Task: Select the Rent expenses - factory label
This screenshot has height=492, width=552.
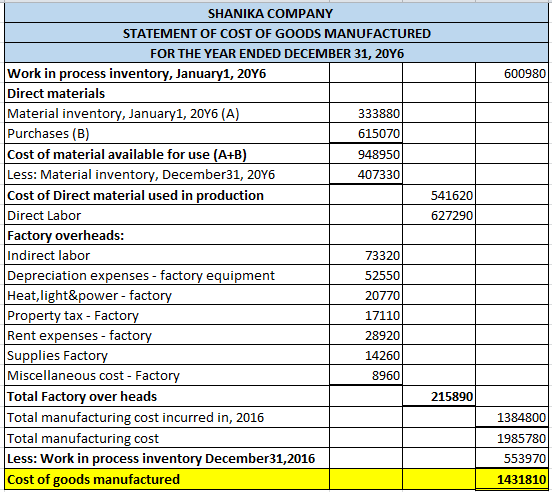Action: click(79, 336)
